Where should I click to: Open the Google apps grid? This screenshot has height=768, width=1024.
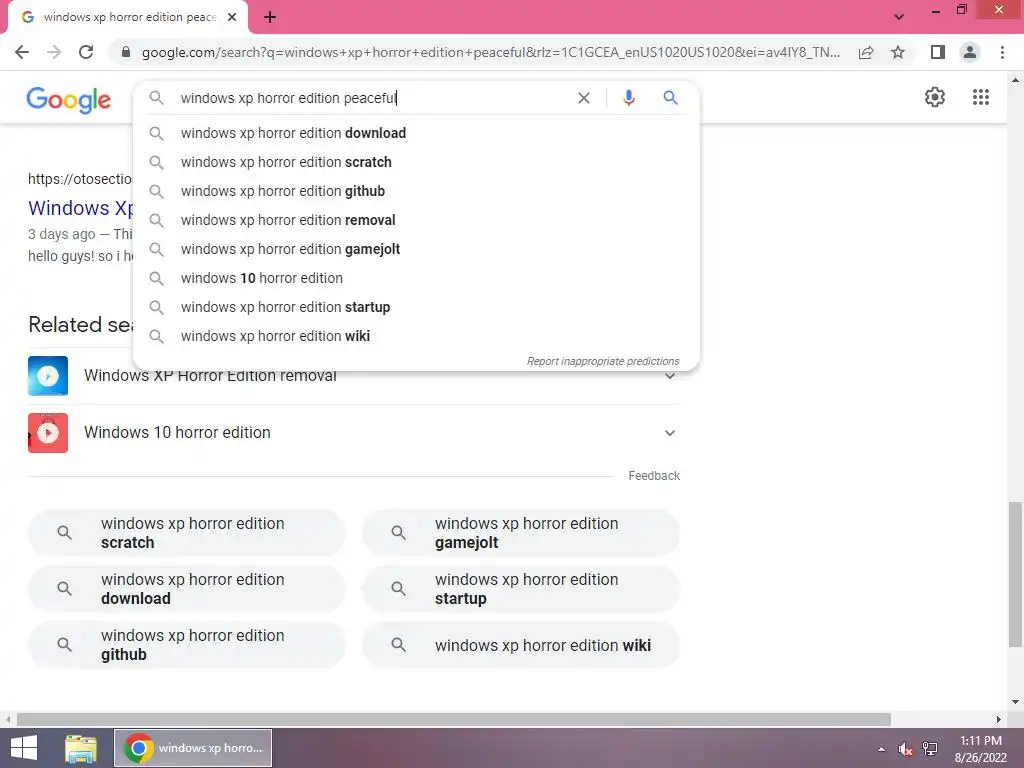tap(981, 97)
